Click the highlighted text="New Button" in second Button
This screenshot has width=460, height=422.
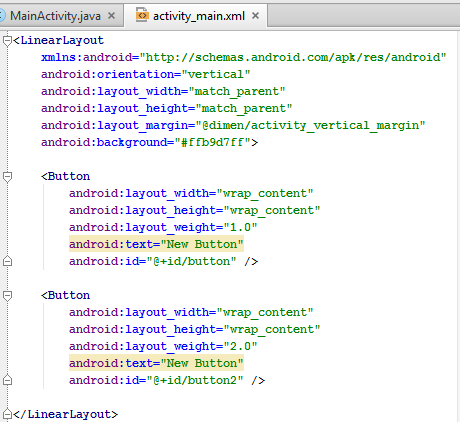tap(156, 363)
